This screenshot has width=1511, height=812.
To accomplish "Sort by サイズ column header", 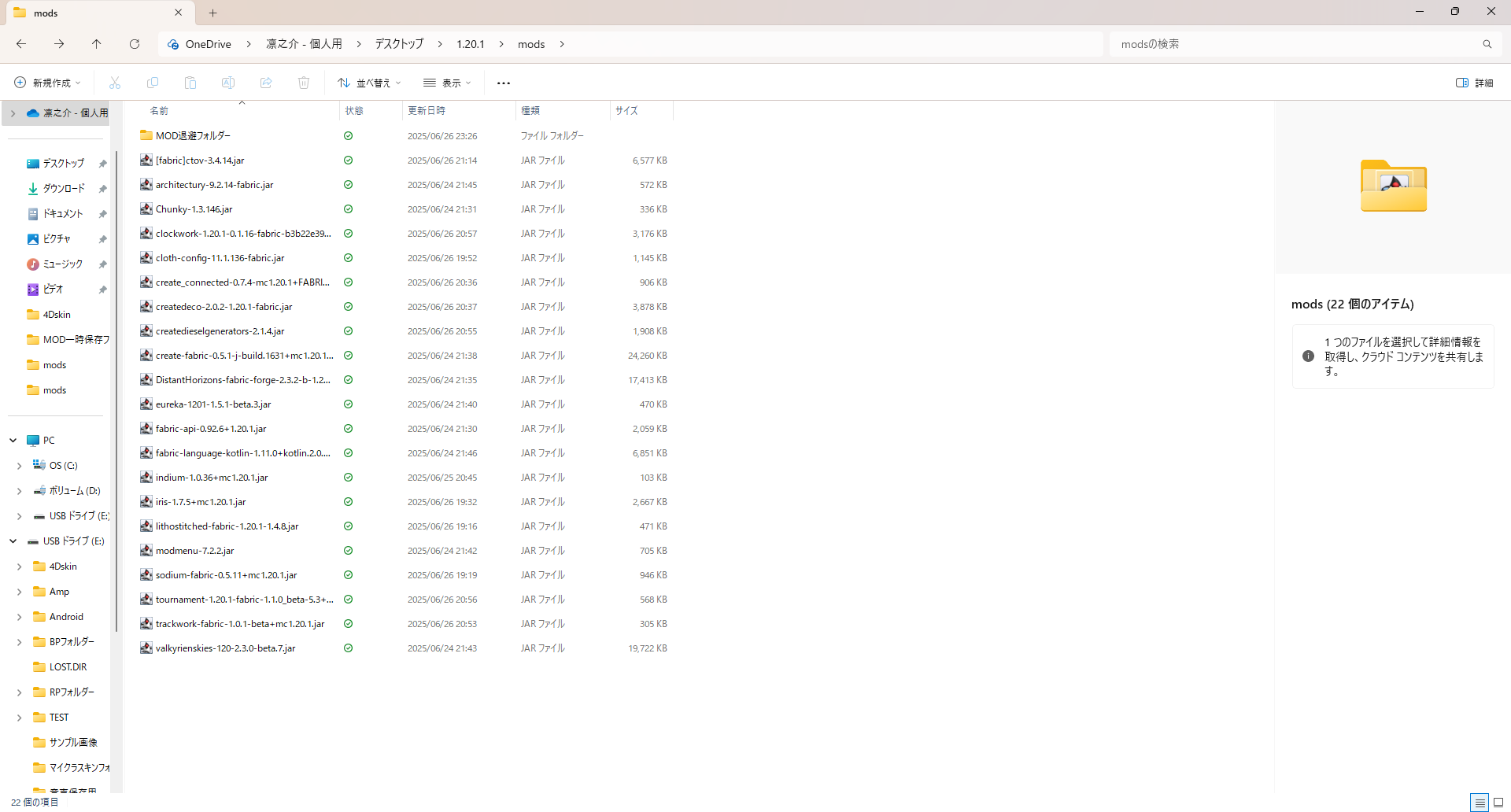I will click(626, 111).
